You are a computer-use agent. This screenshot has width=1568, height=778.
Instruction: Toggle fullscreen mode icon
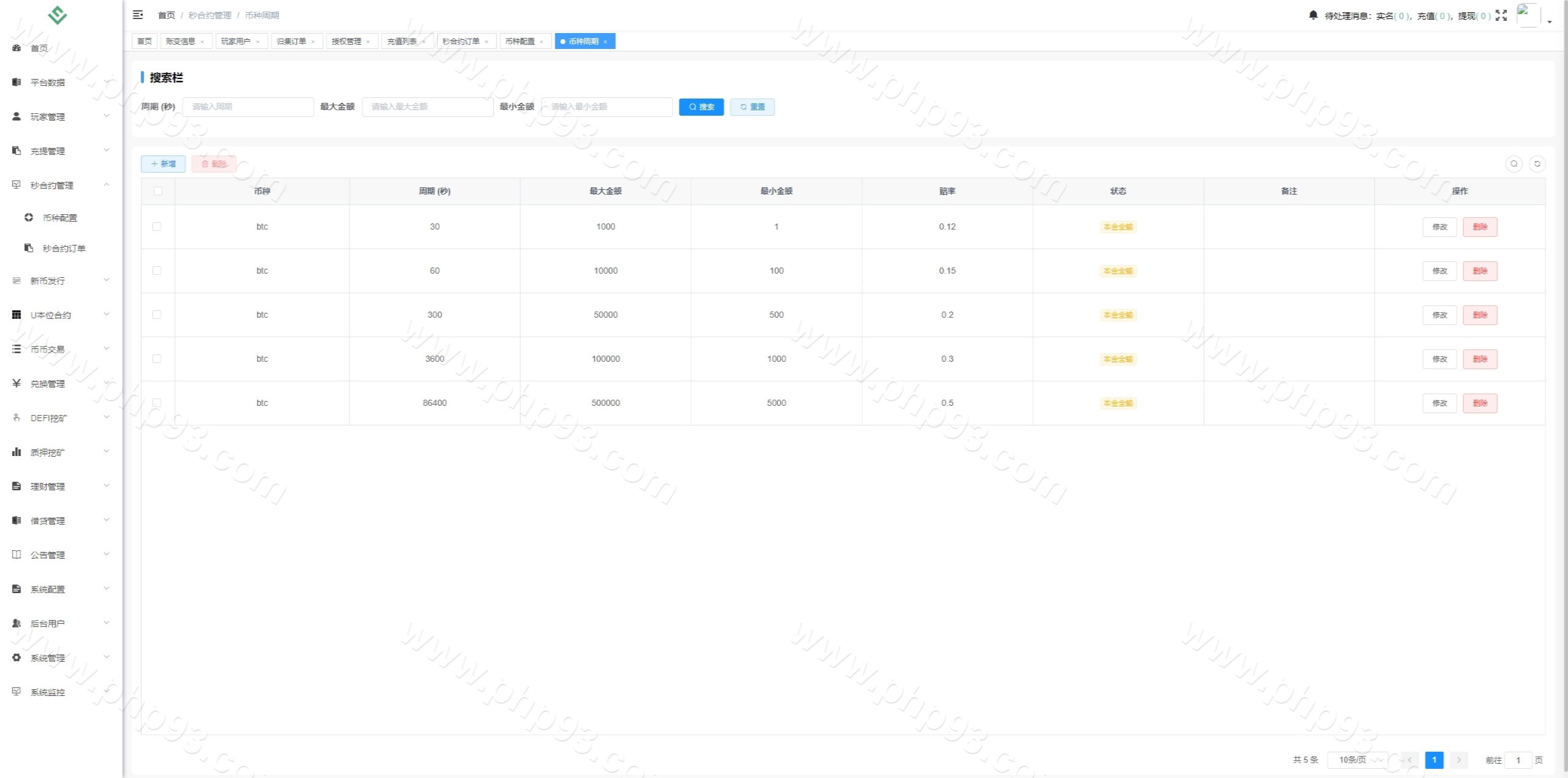pyautogui.click(x=1501, y=15)
